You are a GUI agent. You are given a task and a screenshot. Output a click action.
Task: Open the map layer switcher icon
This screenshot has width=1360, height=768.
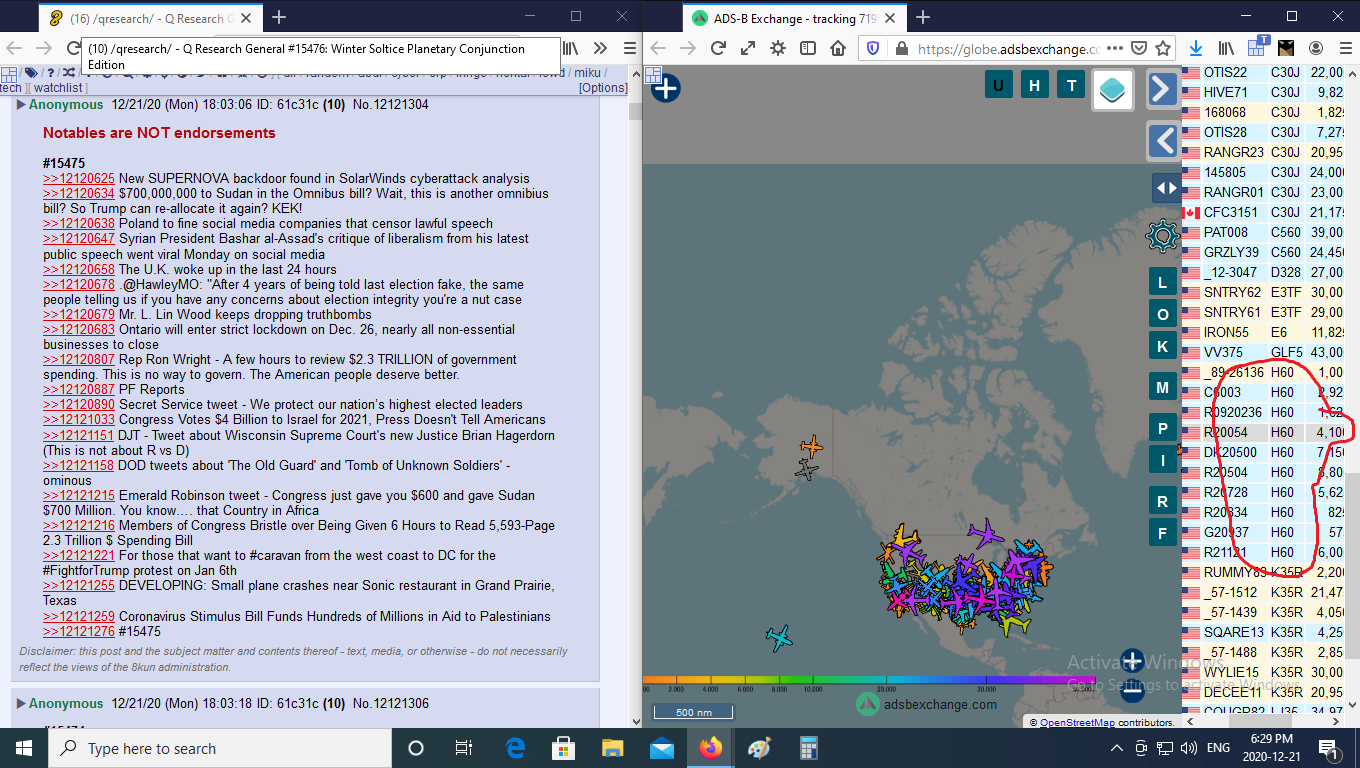tap(1112, 89)
